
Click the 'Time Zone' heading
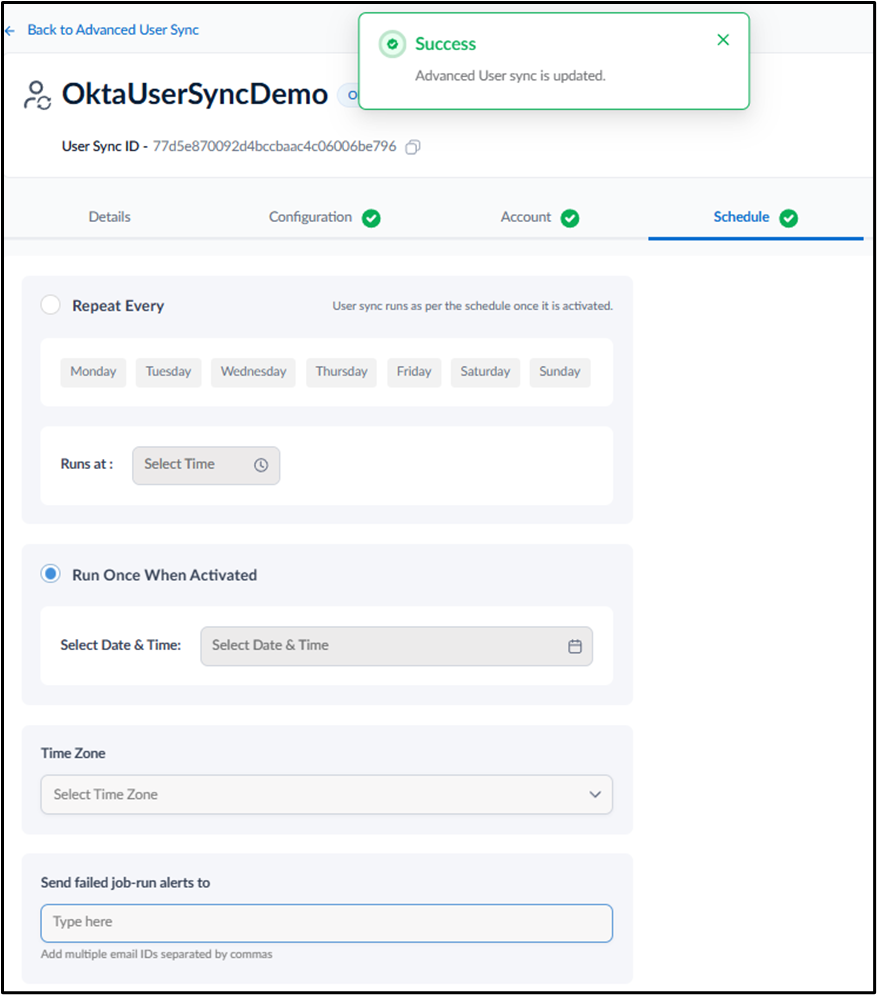click(x=73, y=753)
